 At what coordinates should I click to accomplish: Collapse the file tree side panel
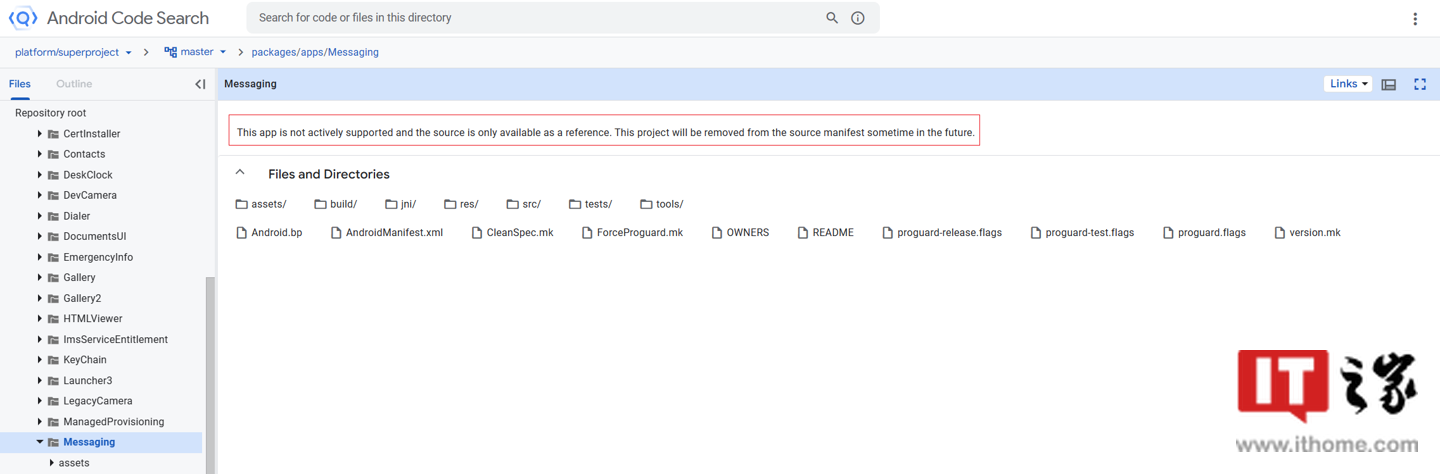tap(200, 84)
